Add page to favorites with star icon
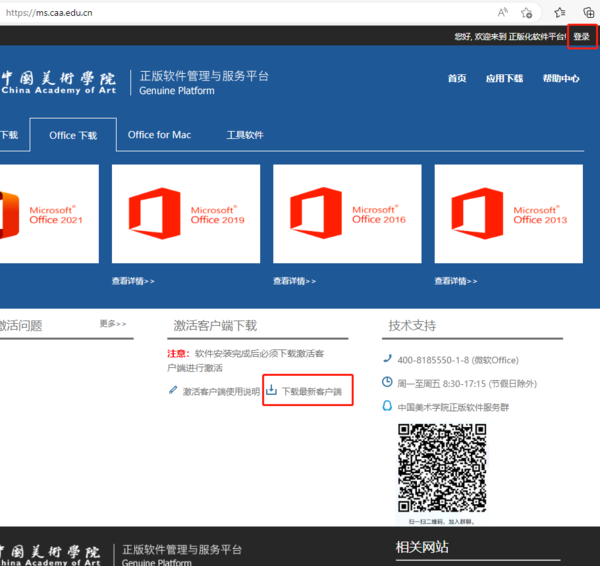The image size is (600, 566). (527, 12)
